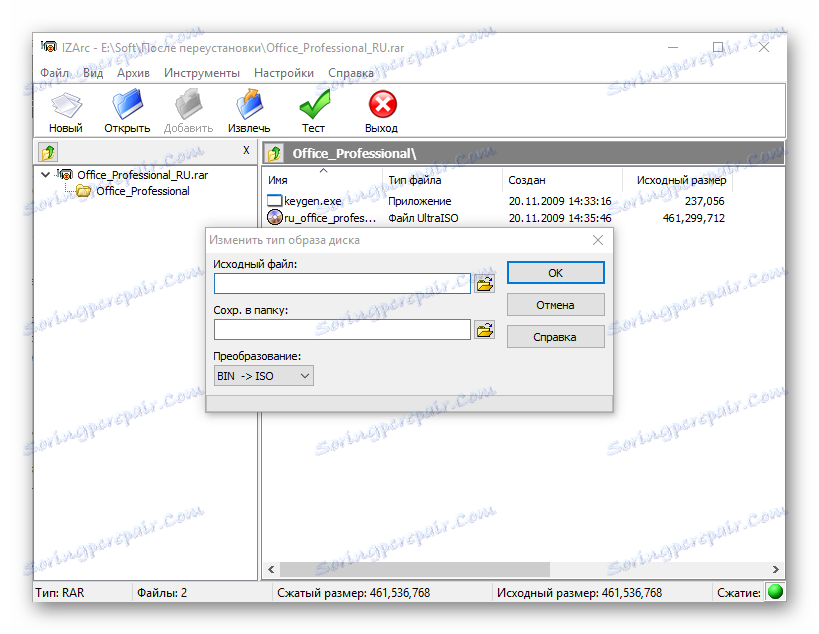
Task: Click Исходный размер: 461,536,768 in status bar
Action: (579, 593)
